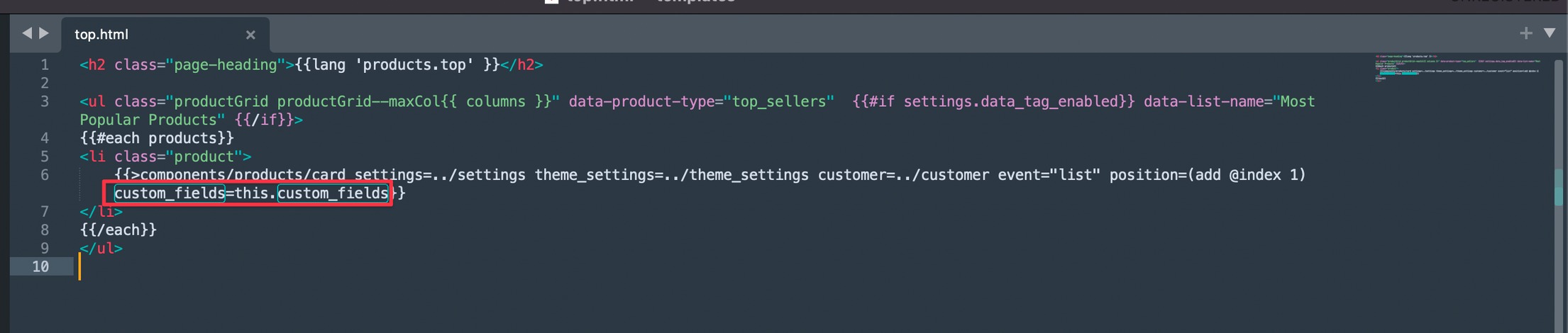Close the top.html tab

coord(250,35)
